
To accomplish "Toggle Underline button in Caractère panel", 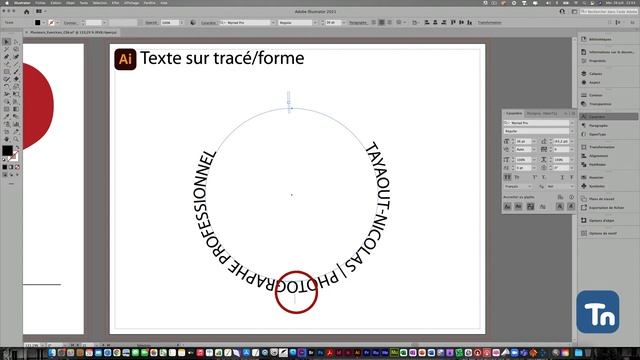I will pos(562,177).
